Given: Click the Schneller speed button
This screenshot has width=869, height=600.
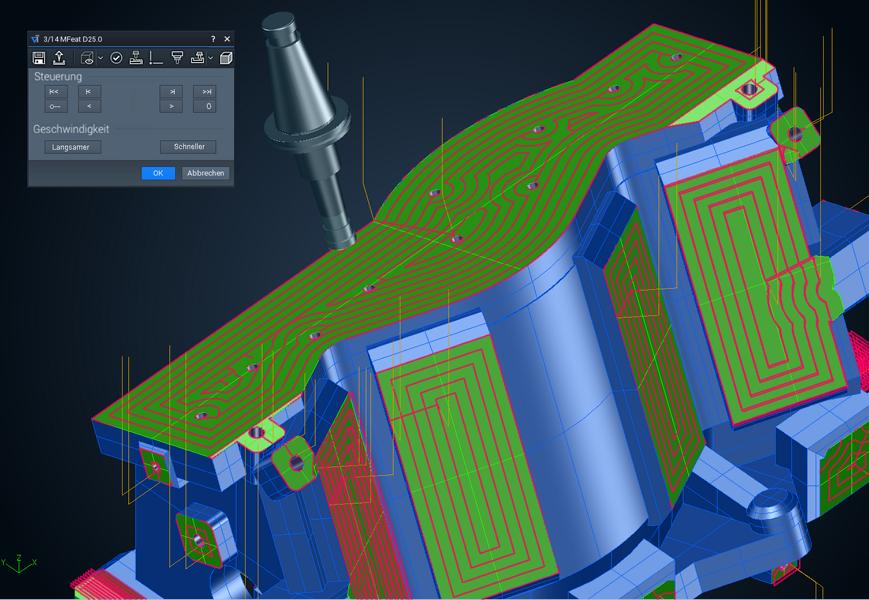Looking at the screenshot, I should pyautogui.click(x=188, y=147).
